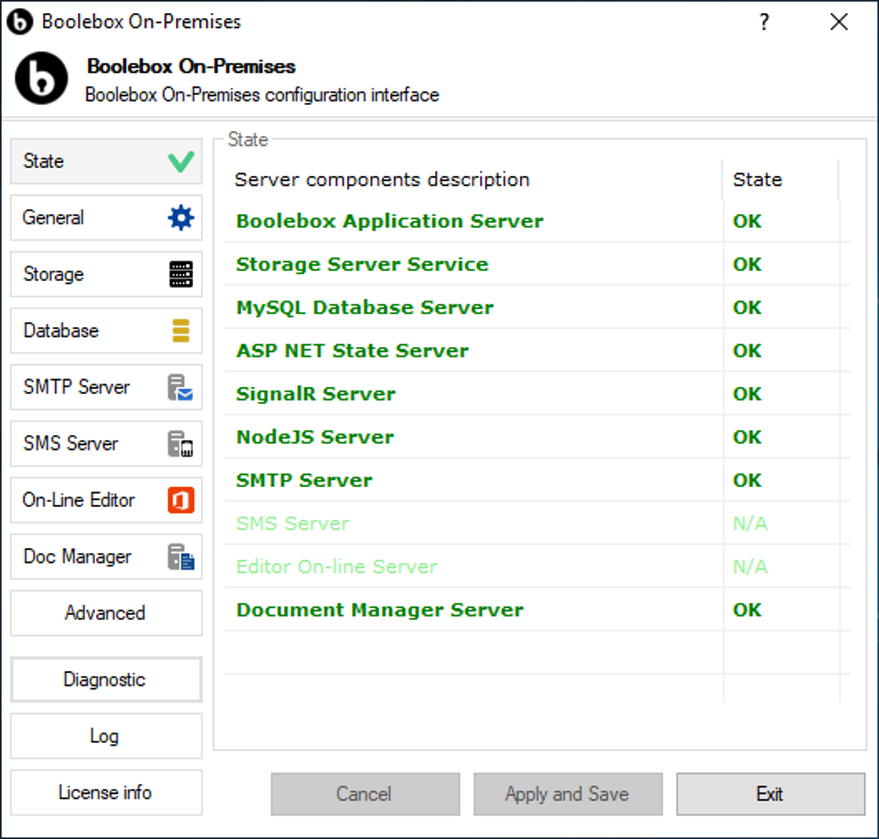879x839 pixels.
Task: Click the black server rack Storage icon
Action: (181, 274)
